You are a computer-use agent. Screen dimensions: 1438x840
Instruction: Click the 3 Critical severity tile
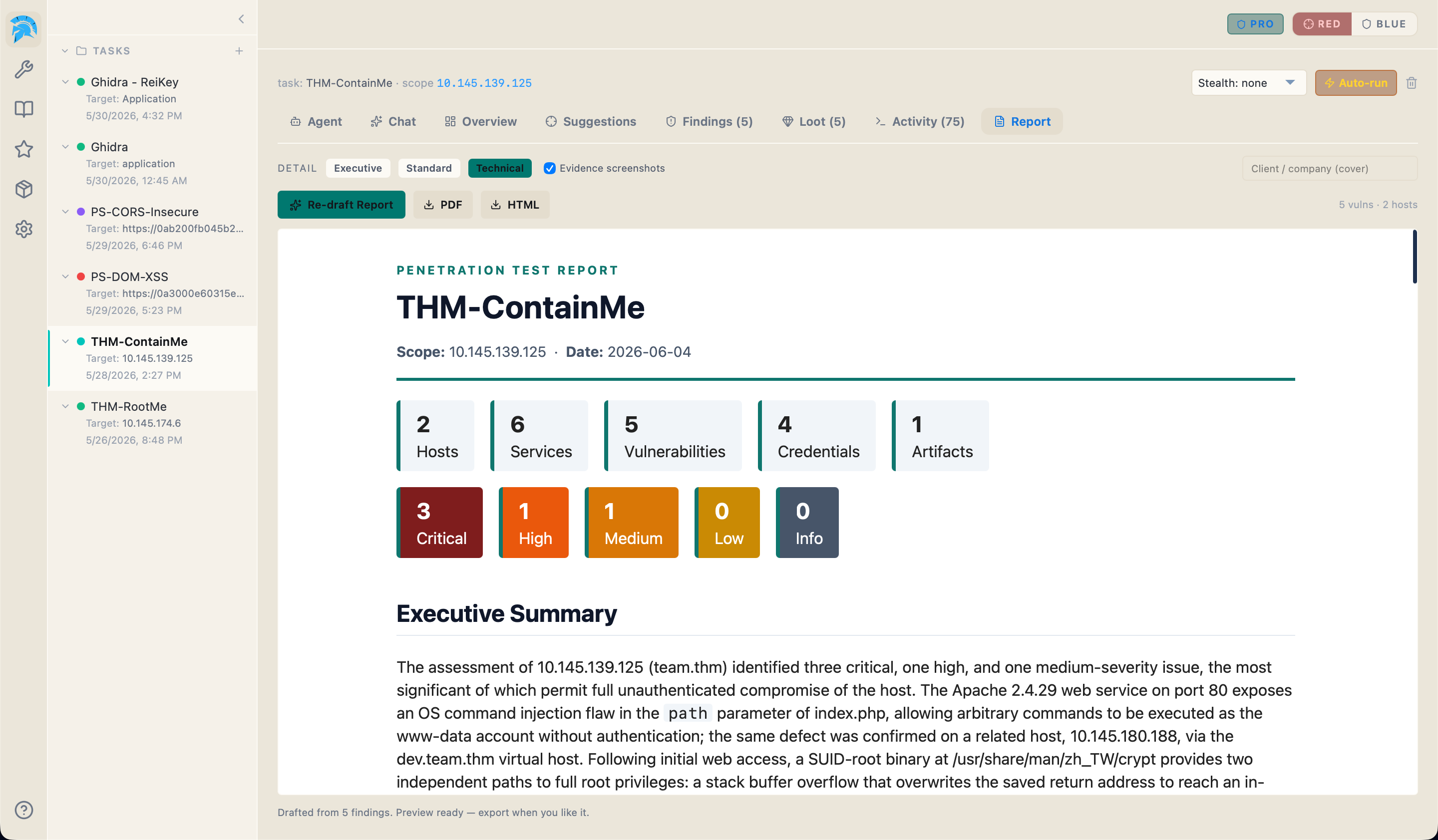coord(439,523)
